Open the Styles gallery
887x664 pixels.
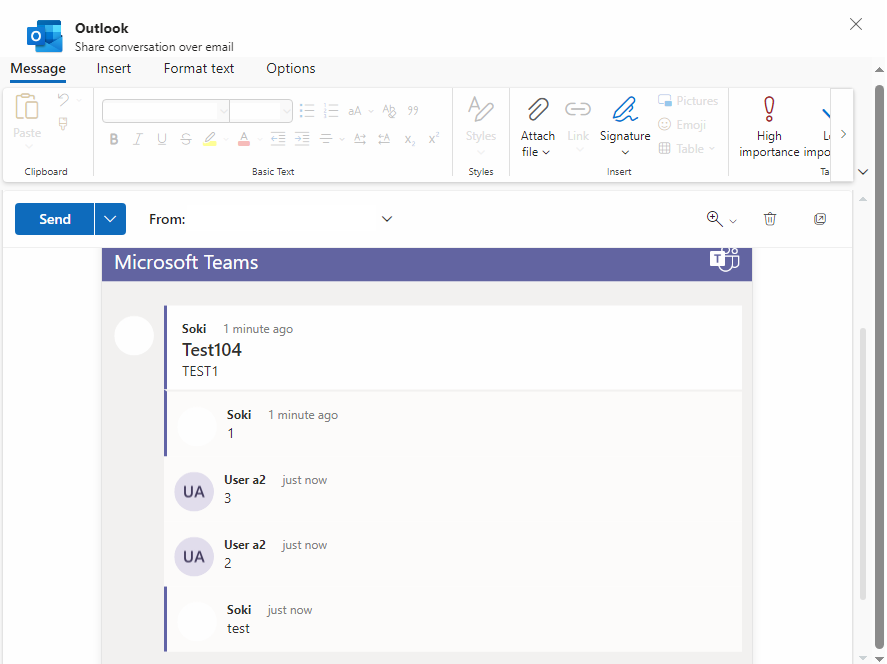(x=481, y=126)
